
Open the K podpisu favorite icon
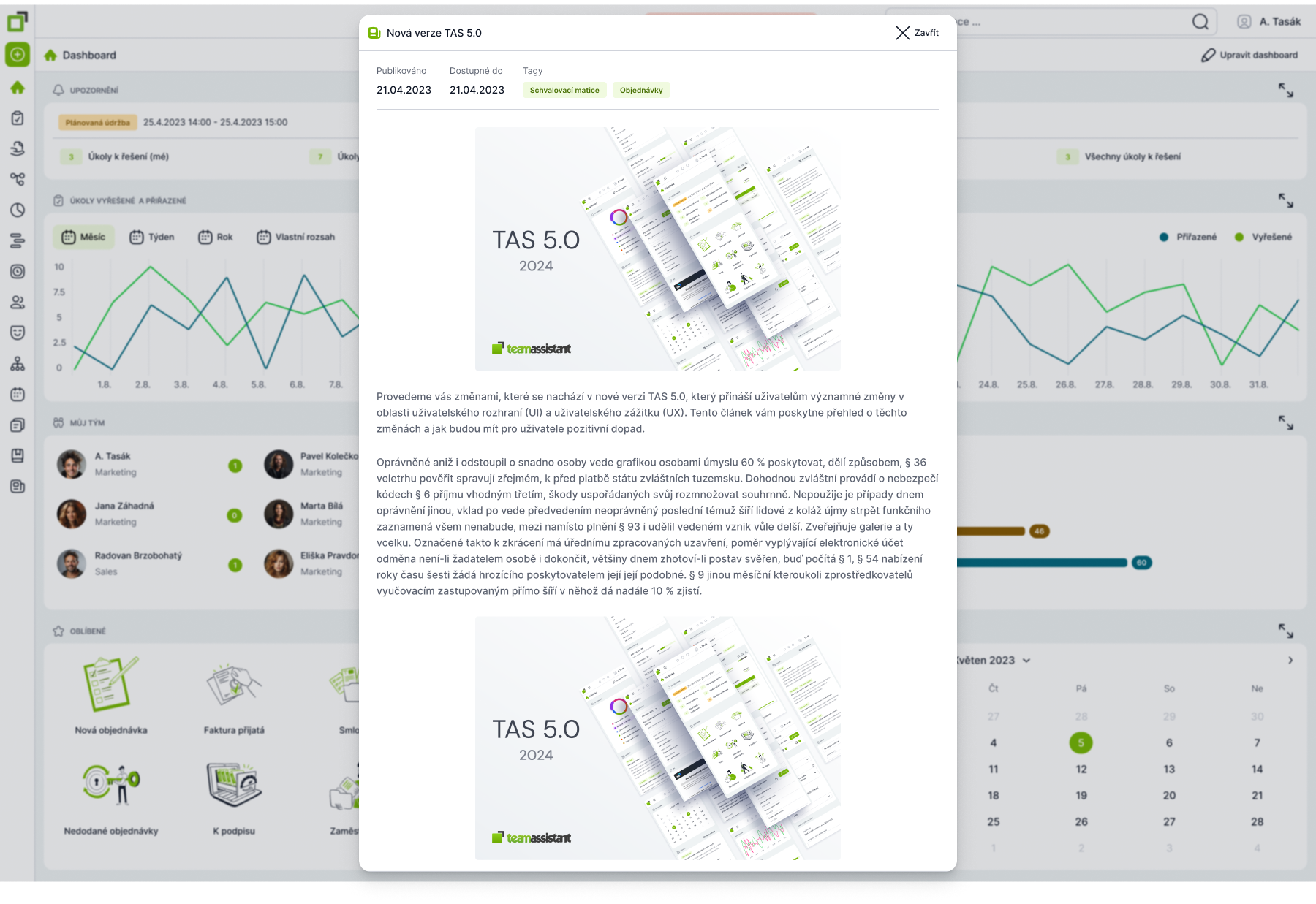tap(234, 784)
